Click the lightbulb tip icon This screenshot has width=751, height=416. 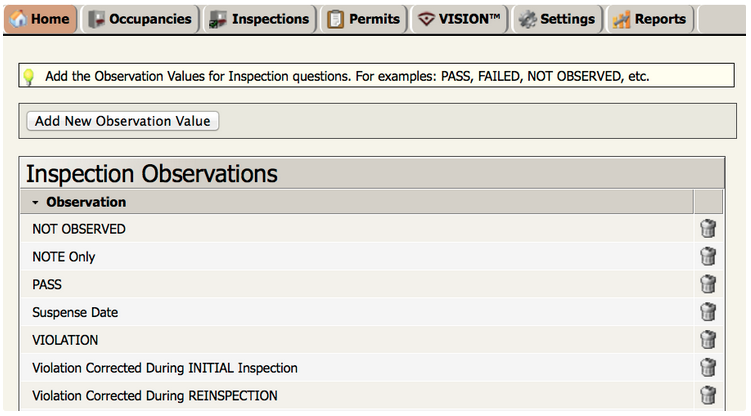[29, 77]
